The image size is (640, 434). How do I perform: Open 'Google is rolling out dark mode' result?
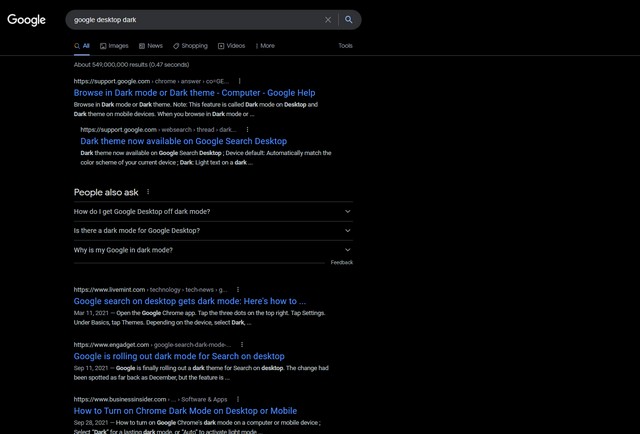click(x=179, y=356)
